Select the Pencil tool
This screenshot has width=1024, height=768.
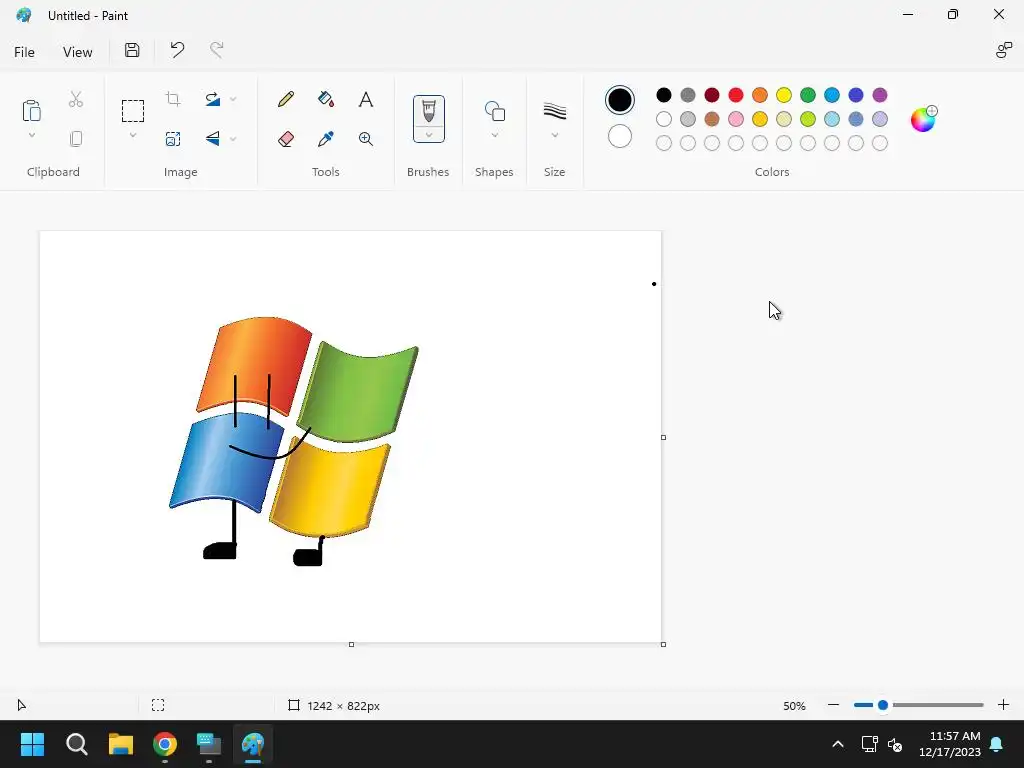[x=285, y=99]
